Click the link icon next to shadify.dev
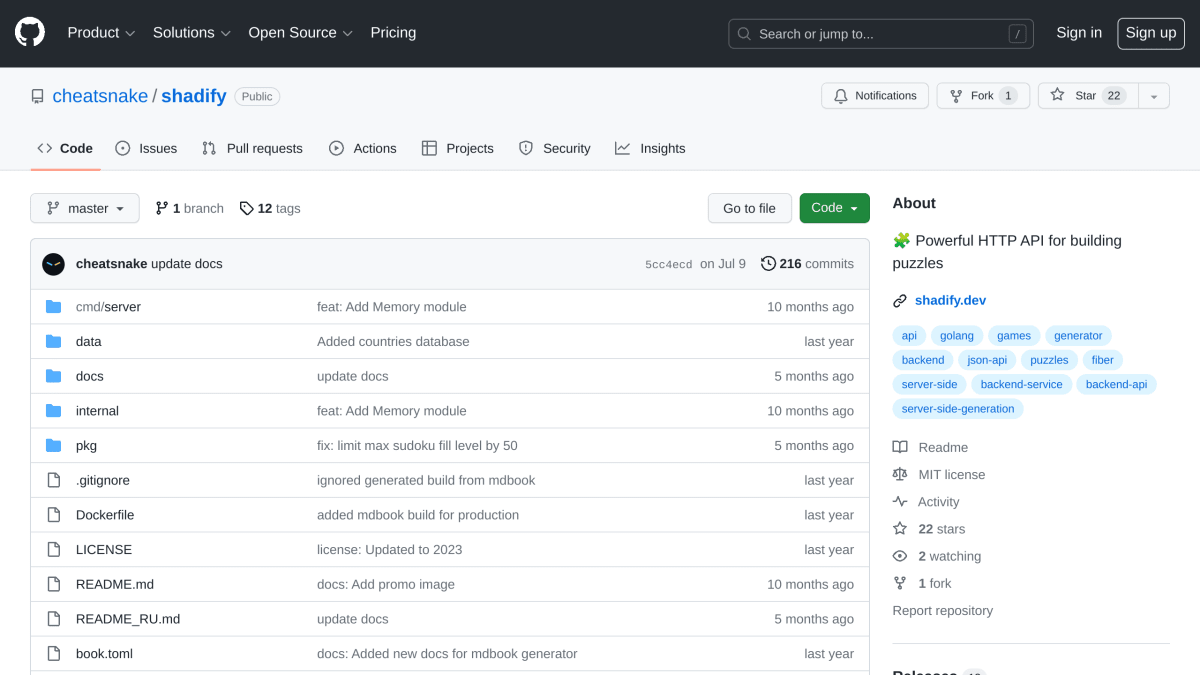 point(900,301)
